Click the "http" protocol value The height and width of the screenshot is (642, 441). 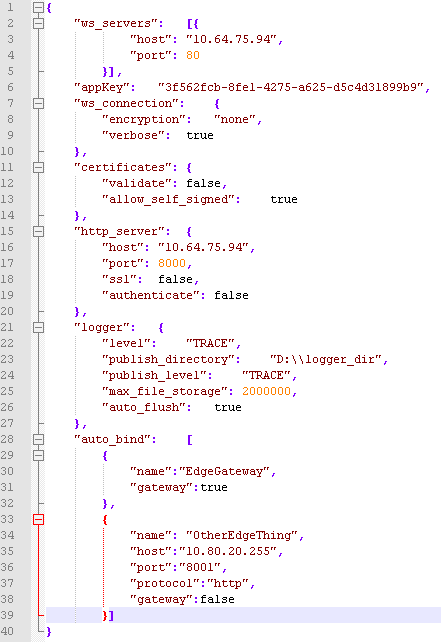pos(228,583)
